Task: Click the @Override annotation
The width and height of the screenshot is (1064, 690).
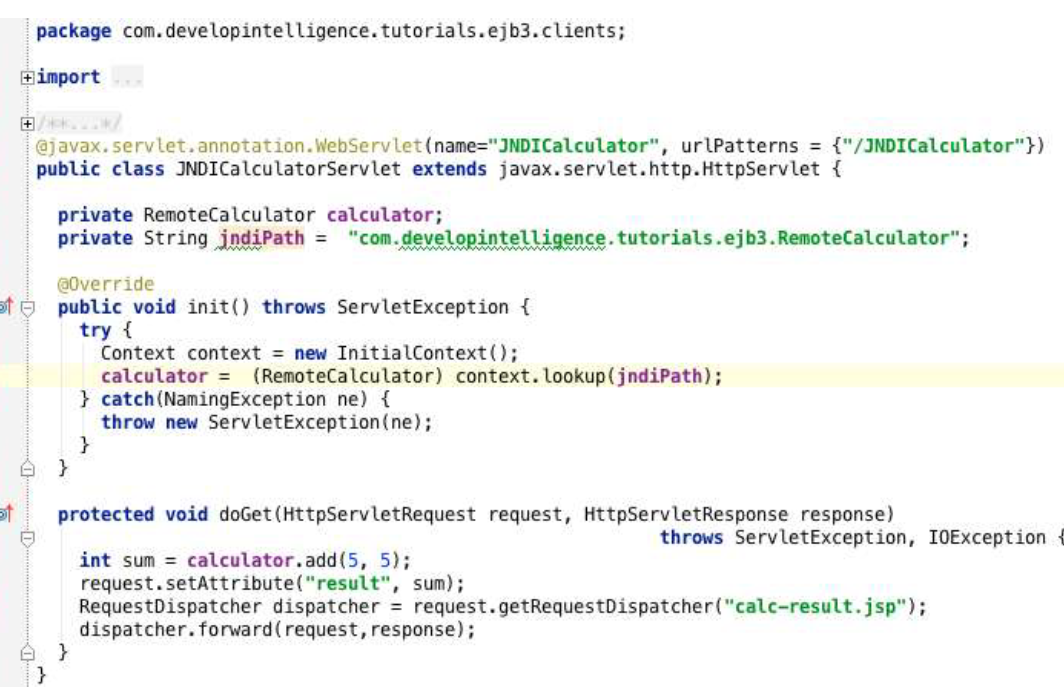Action: pyautogui.click(x=106, y=284)
